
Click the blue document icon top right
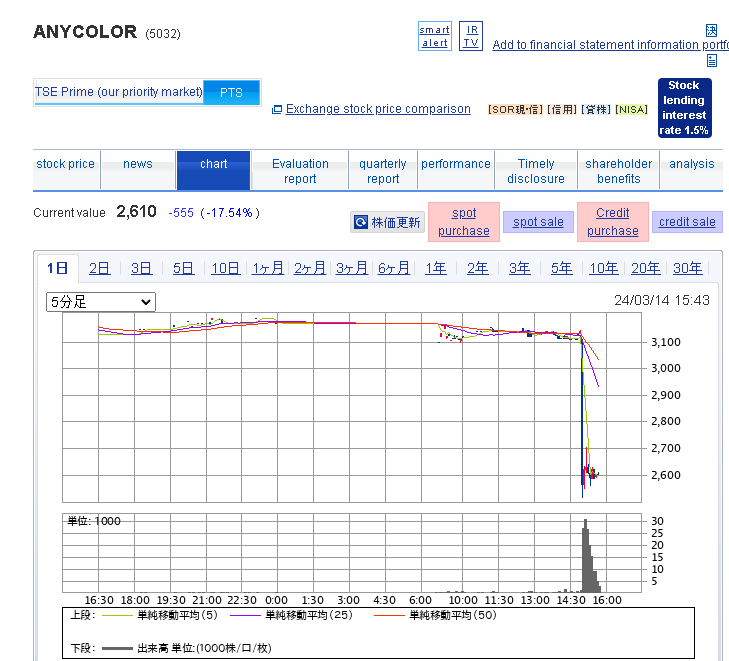point(711,60)
